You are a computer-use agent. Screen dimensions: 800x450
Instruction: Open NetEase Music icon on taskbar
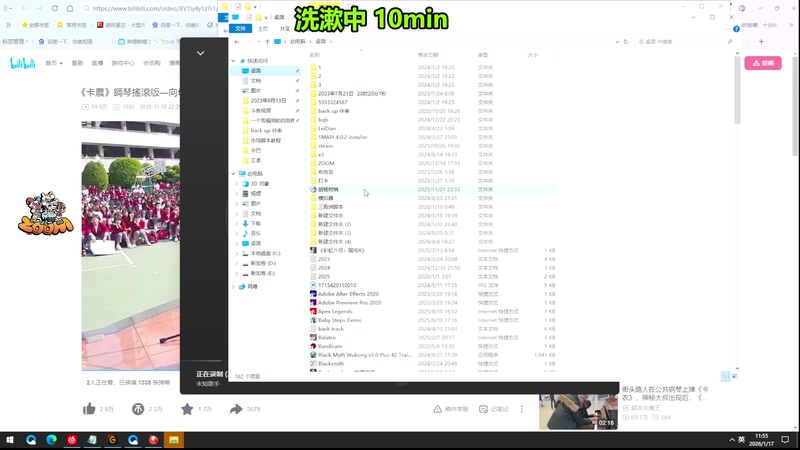click(72, 440)
